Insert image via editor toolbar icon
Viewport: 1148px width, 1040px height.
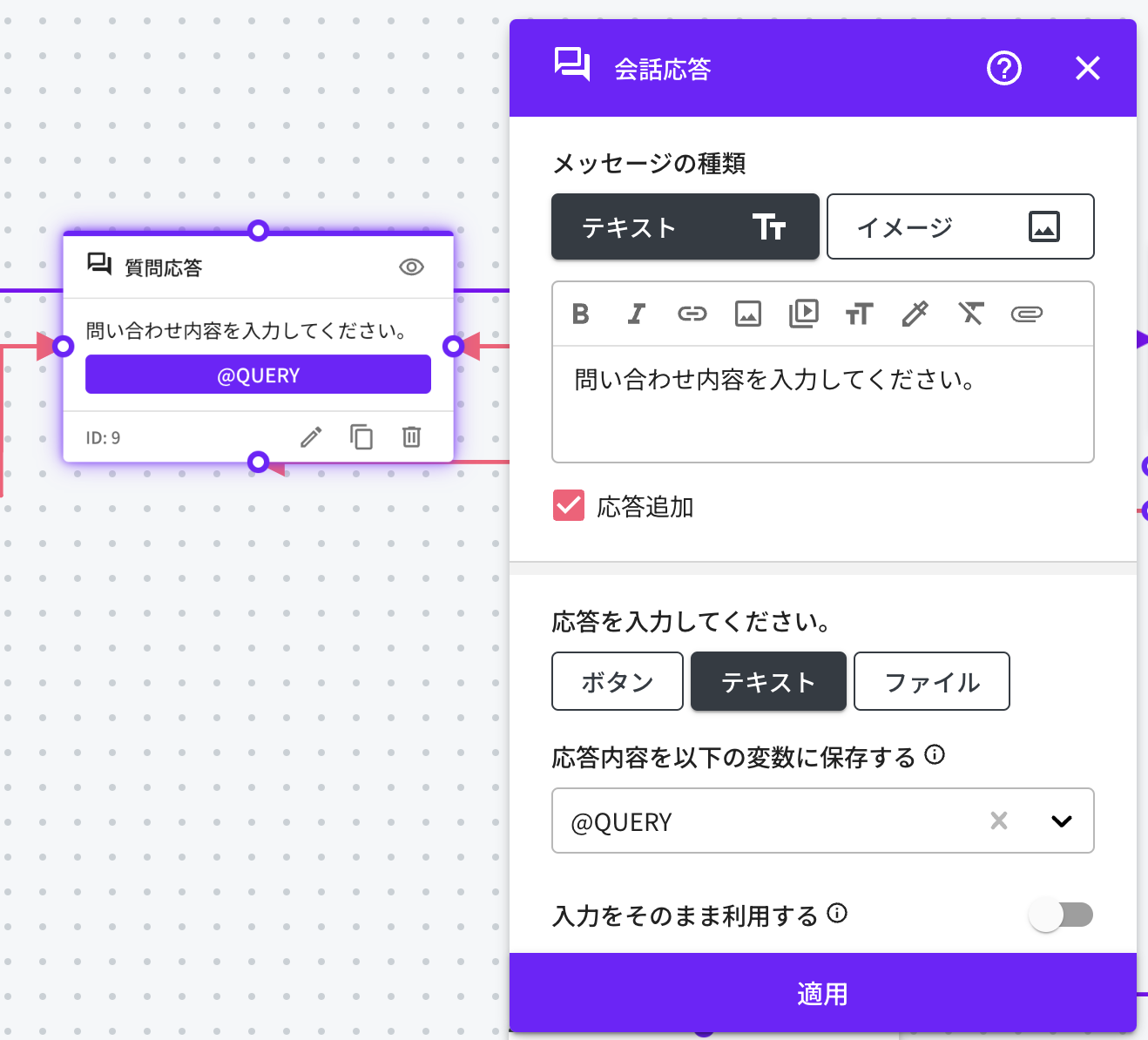point(748,314)
